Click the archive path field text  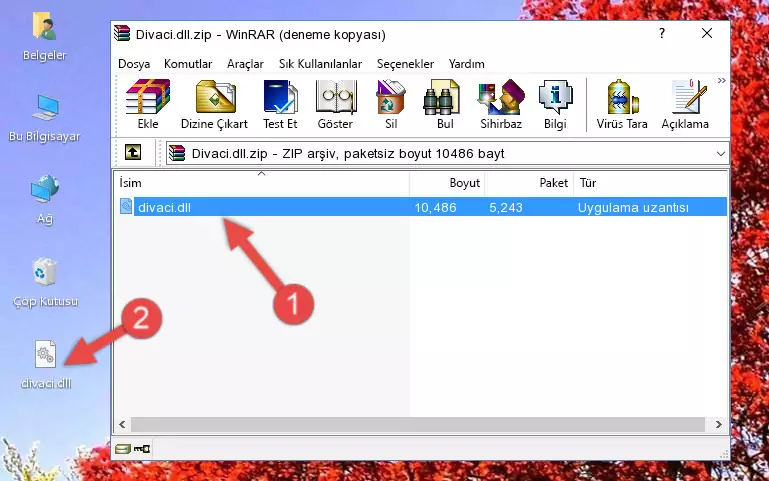[348, 153]
